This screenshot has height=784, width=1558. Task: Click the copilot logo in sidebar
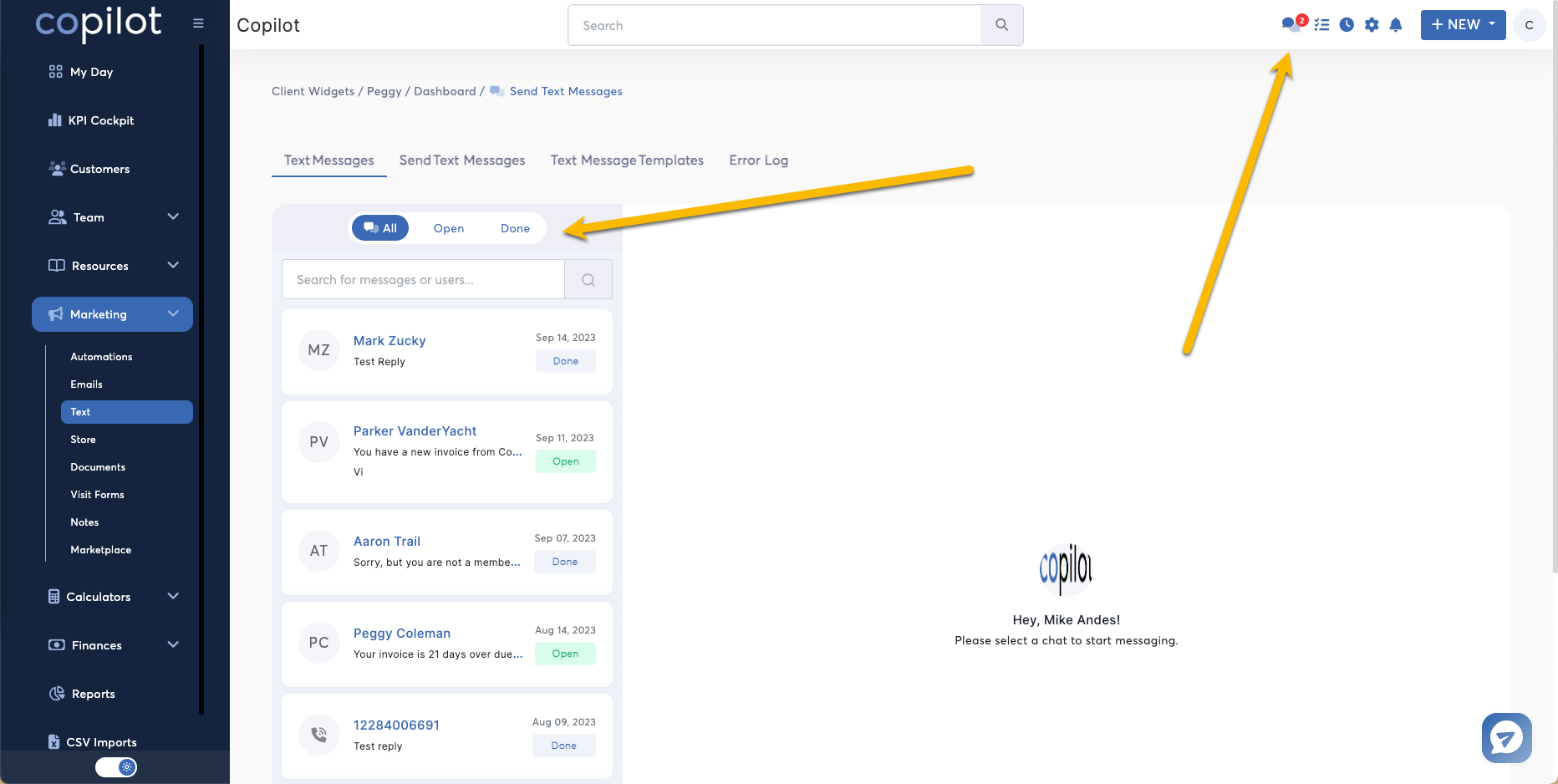point(99,23)
